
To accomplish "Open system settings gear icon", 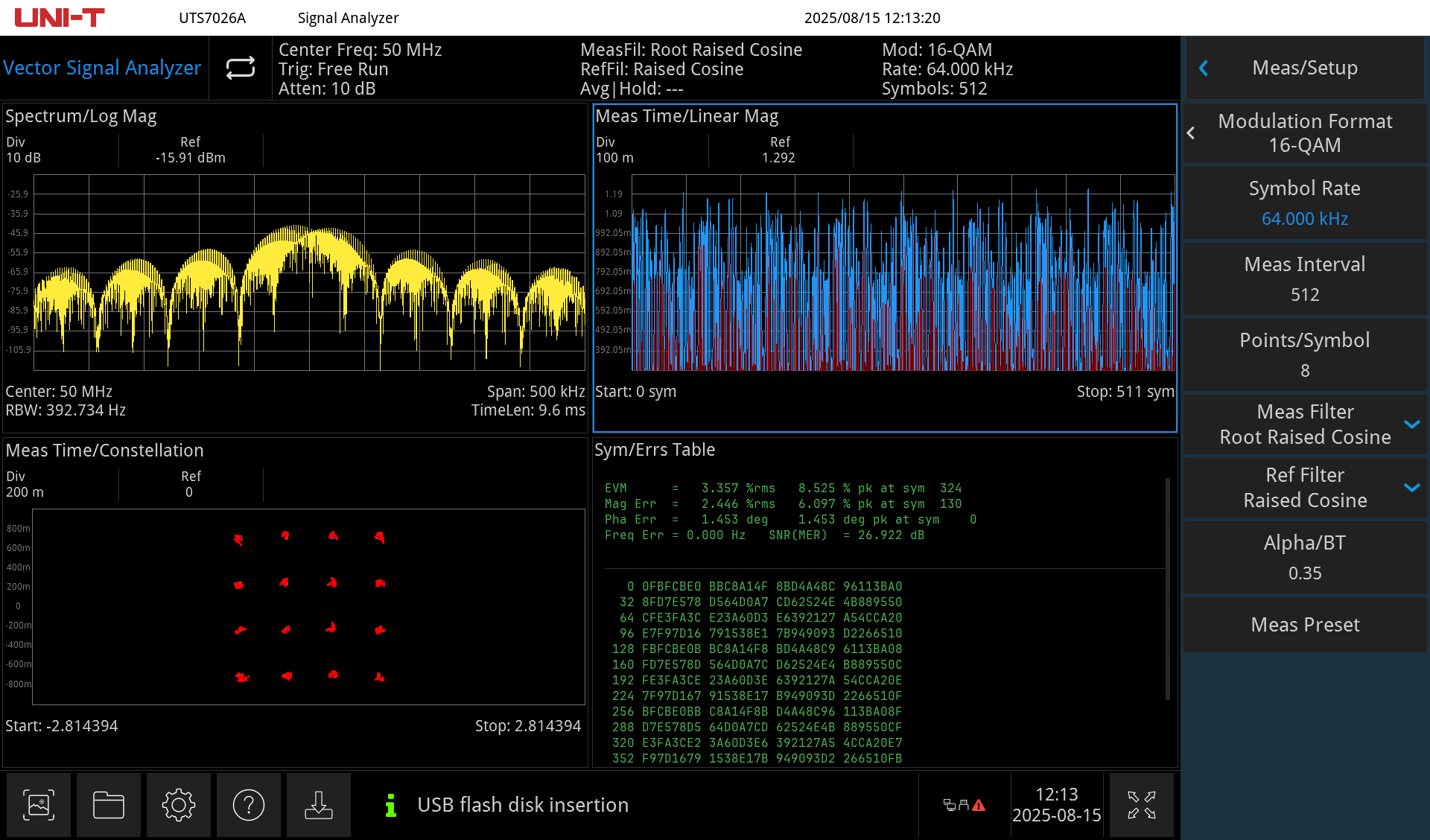I will click(179, 805).
